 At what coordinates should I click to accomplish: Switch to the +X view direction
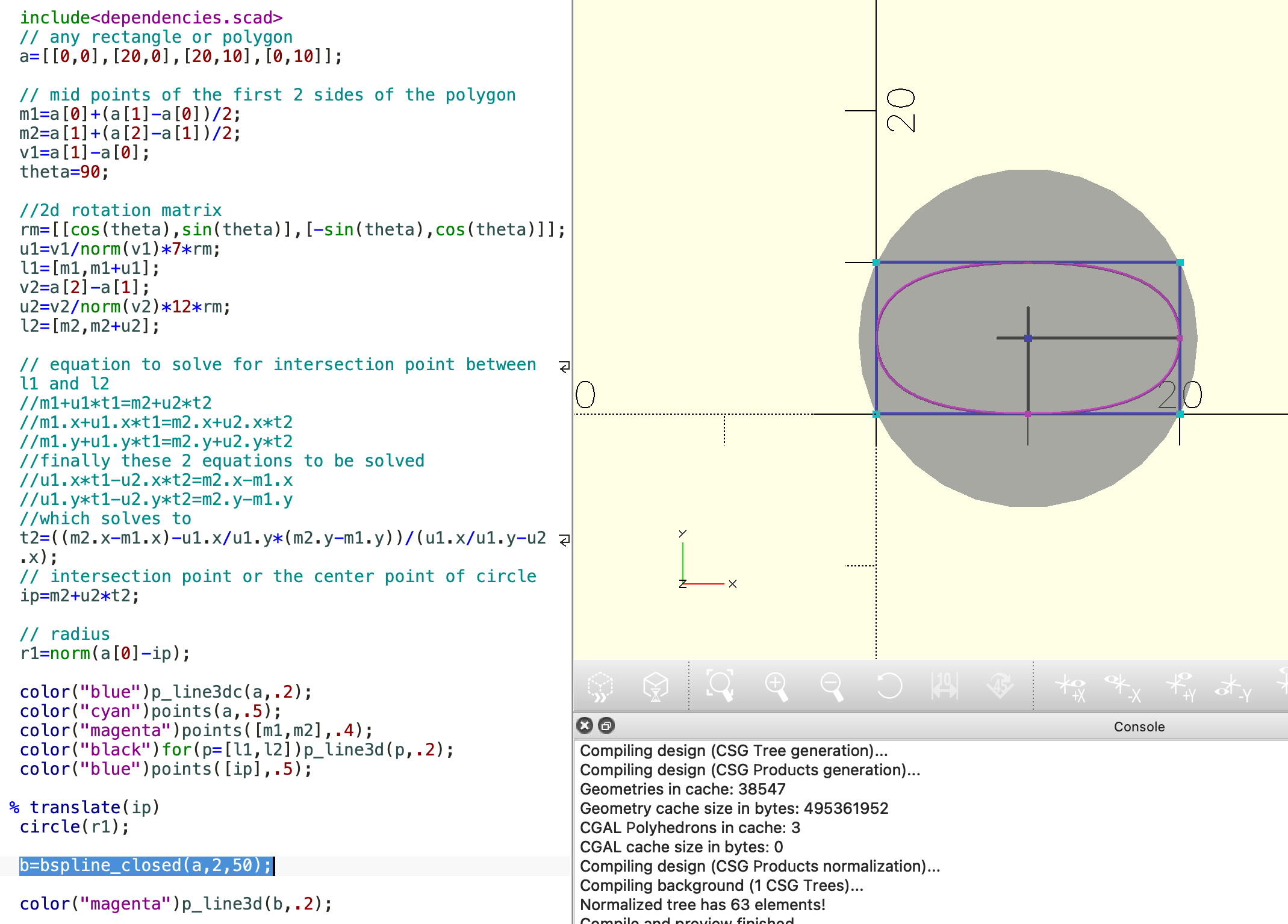1071,687
